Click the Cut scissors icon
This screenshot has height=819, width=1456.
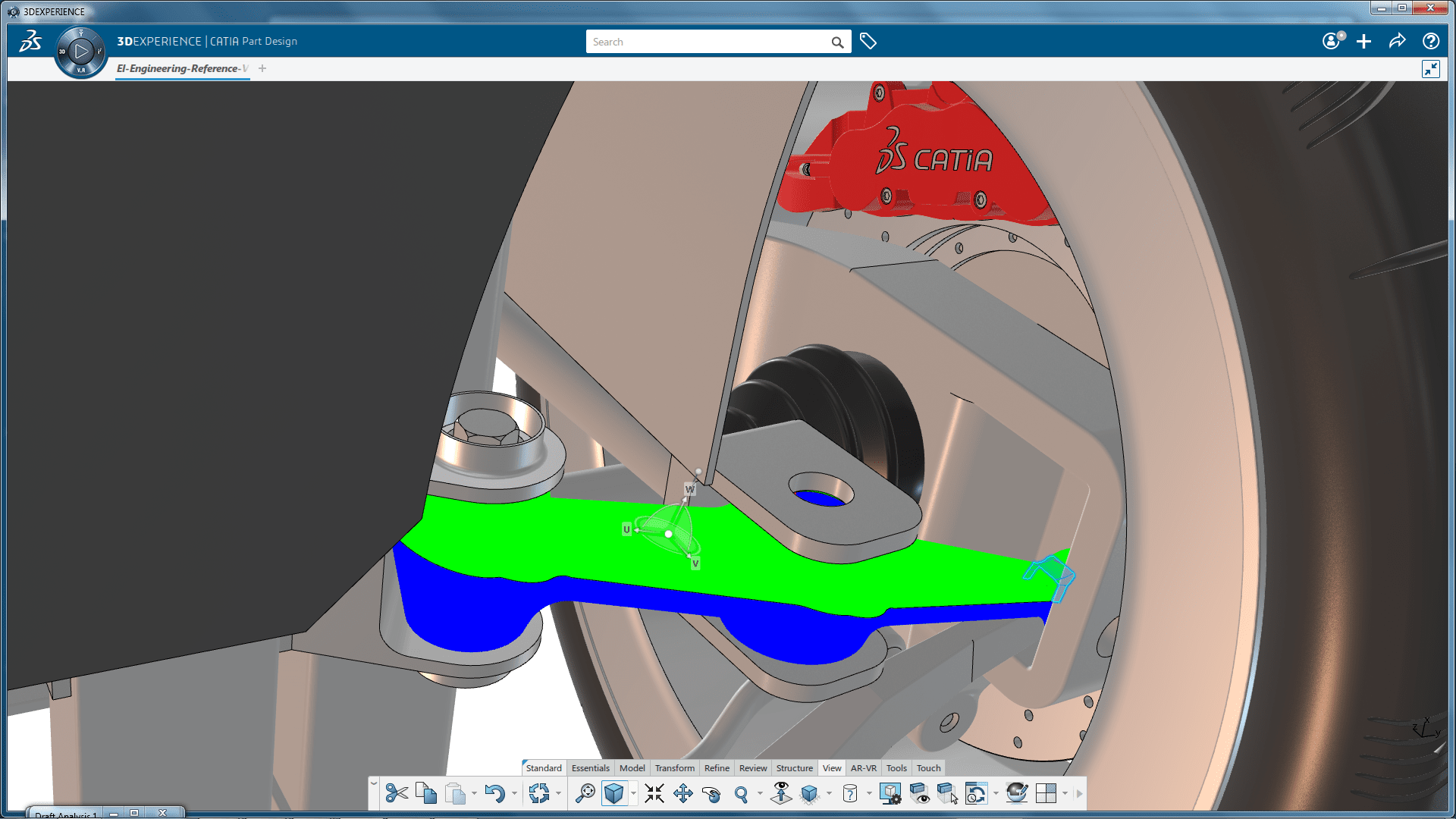(x=396, y=793)
